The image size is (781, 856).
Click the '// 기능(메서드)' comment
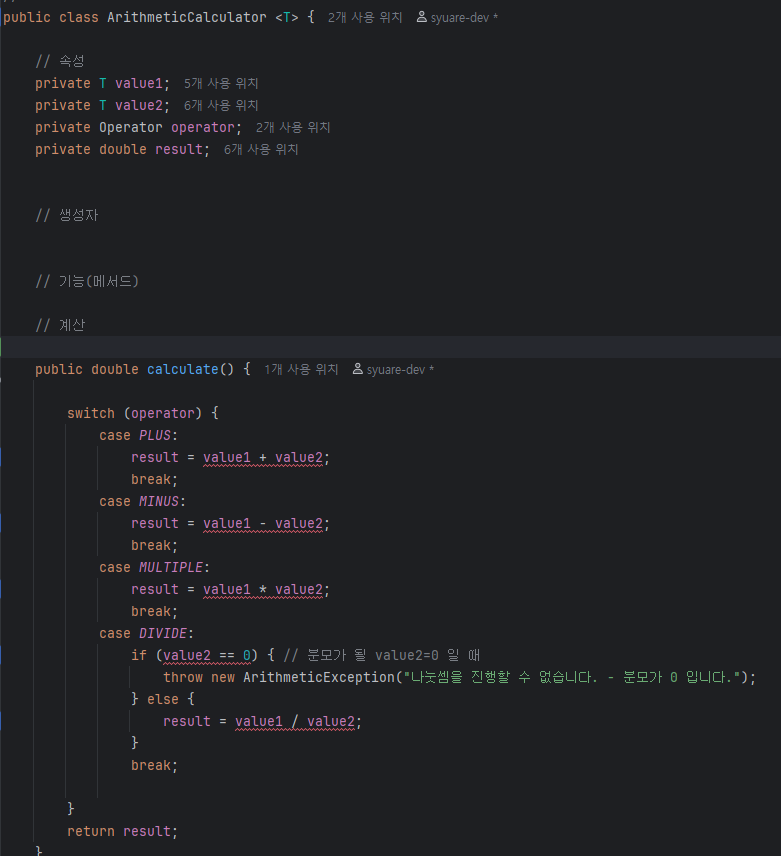(x=87, y=281)
